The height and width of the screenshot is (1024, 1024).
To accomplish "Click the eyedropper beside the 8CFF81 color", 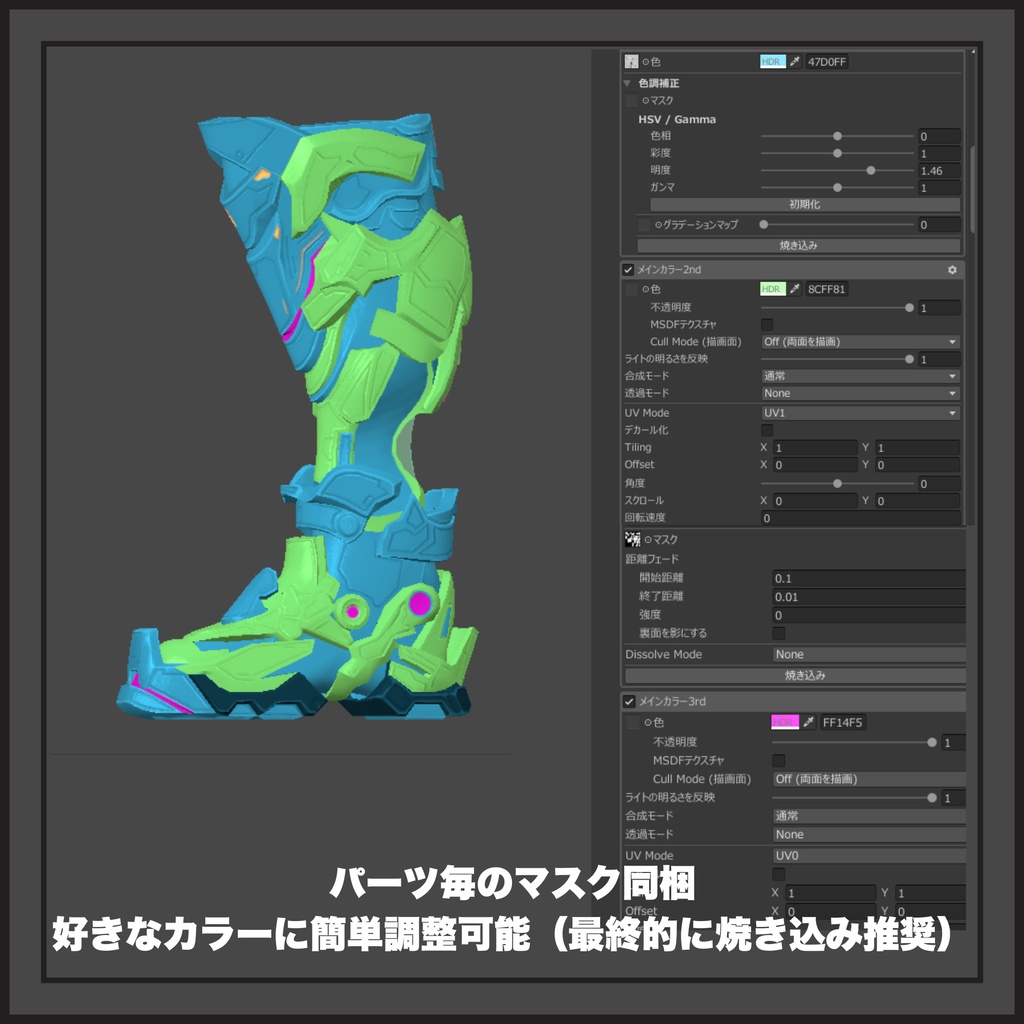I will [794, 289].
